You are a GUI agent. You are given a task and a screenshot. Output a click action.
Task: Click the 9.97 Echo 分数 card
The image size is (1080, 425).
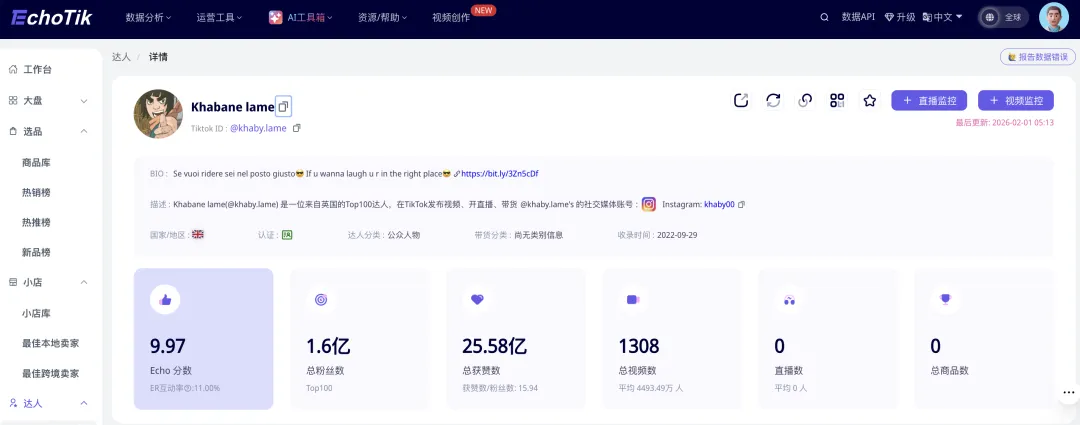pos(203,339)
